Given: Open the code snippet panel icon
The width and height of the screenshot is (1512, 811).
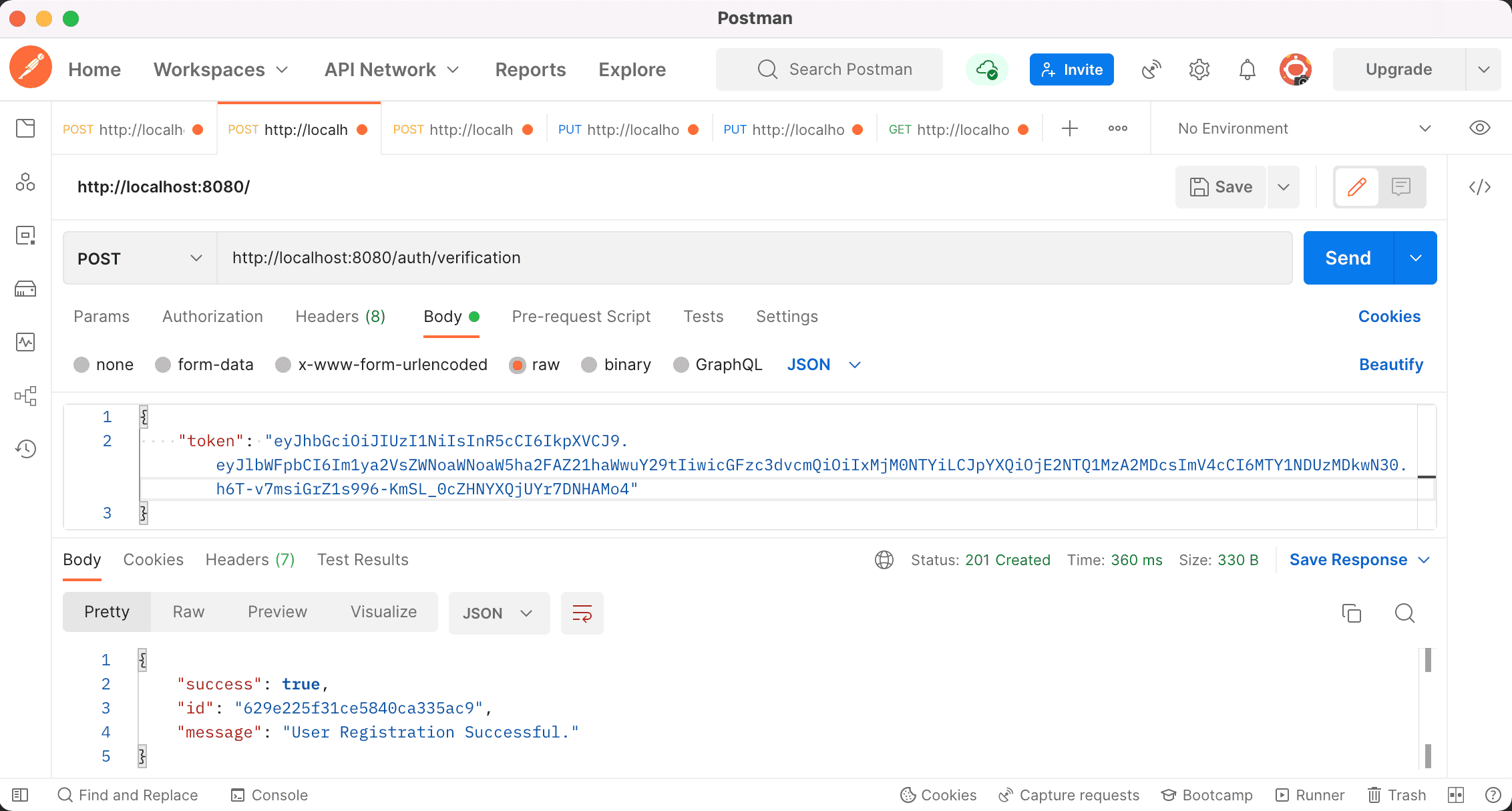Looking at the screenshot, I should click(x=1479, y=187).
